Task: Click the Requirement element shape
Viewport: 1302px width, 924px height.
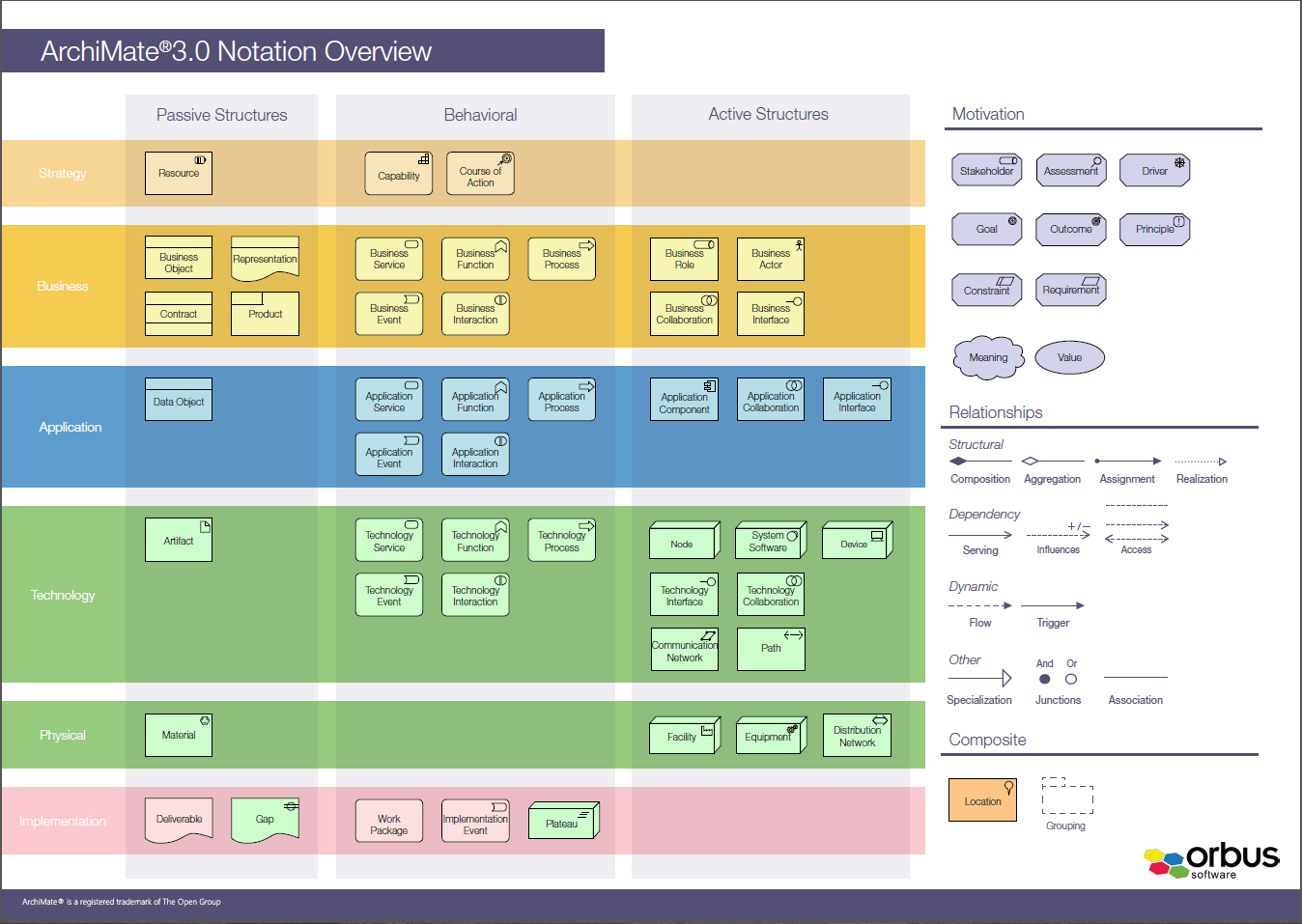Action: click(1070, 290)
